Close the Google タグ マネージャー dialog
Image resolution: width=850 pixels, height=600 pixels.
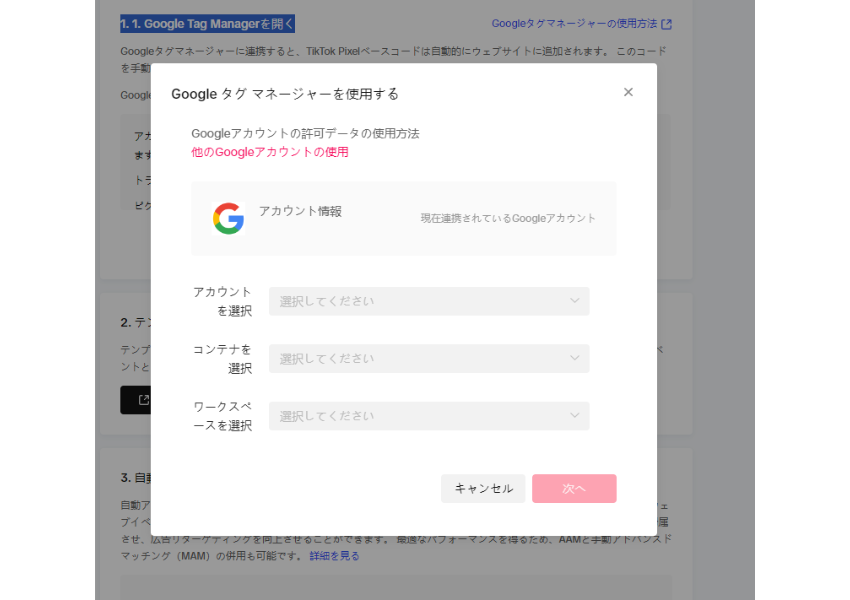(x=628, y=92)
